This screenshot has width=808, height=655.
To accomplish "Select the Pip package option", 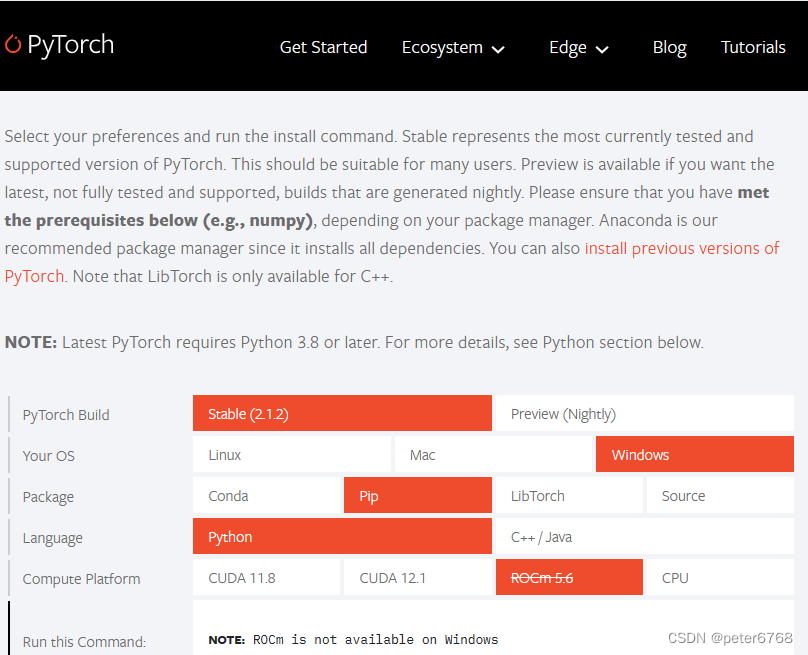I will click(x=418, y=495).
